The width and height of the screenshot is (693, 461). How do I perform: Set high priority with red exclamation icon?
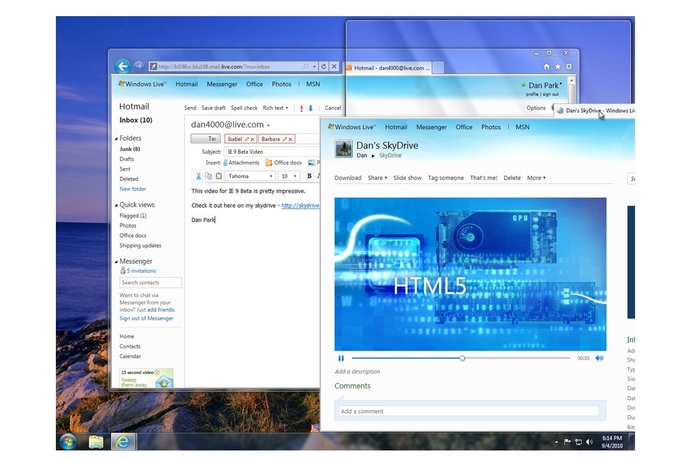point(301,108)
